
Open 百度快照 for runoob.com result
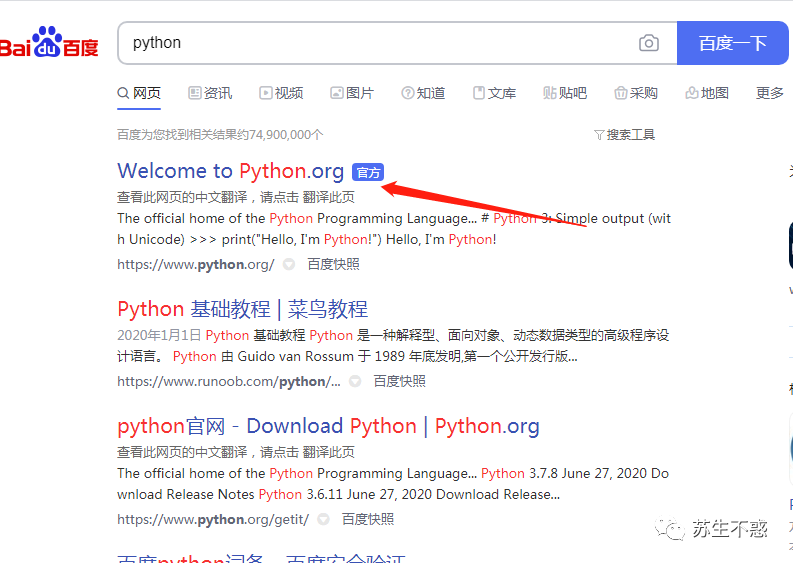(400, 381)
